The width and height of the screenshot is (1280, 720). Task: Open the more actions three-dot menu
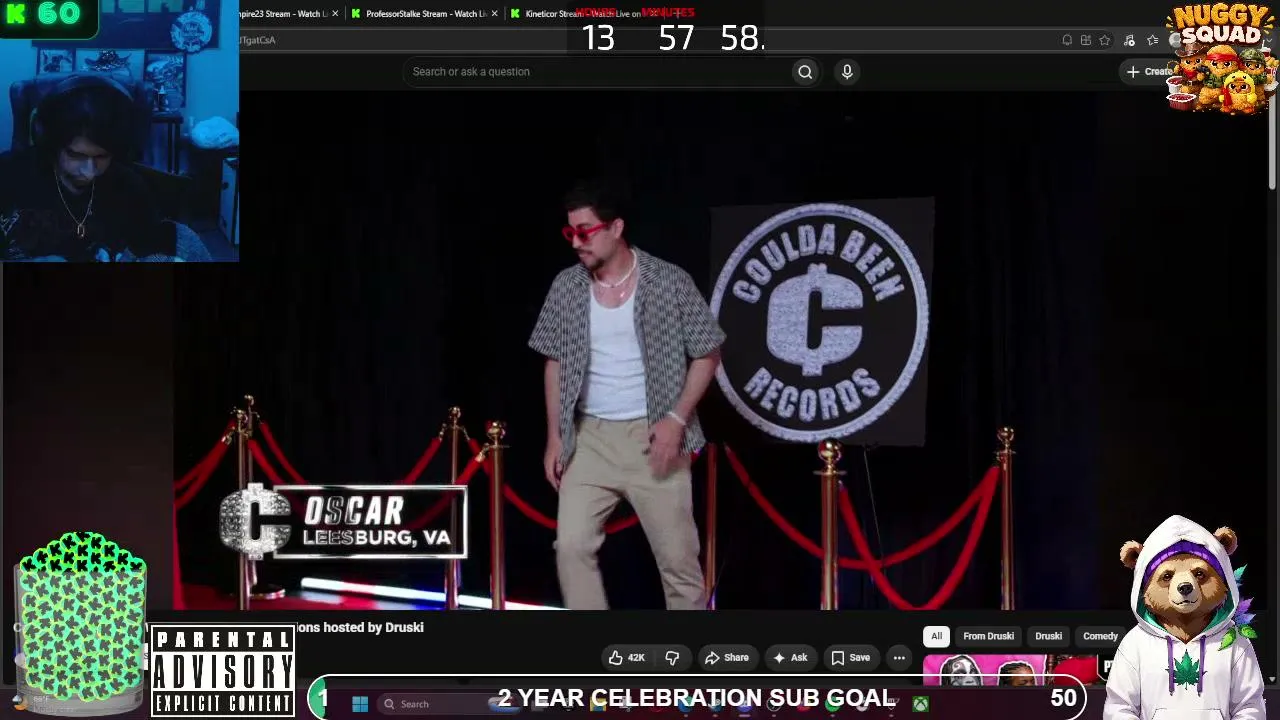click(x=899, y=658)
